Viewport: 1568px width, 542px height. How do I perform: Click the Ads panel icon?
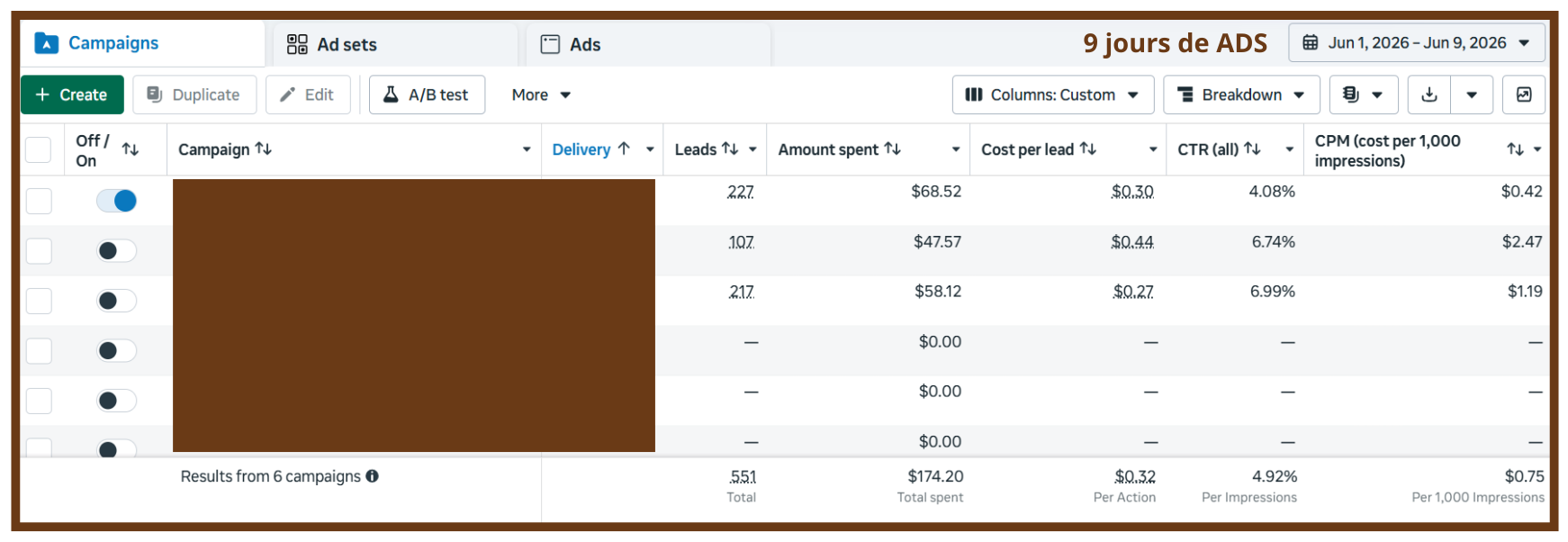tap(550, 44)
